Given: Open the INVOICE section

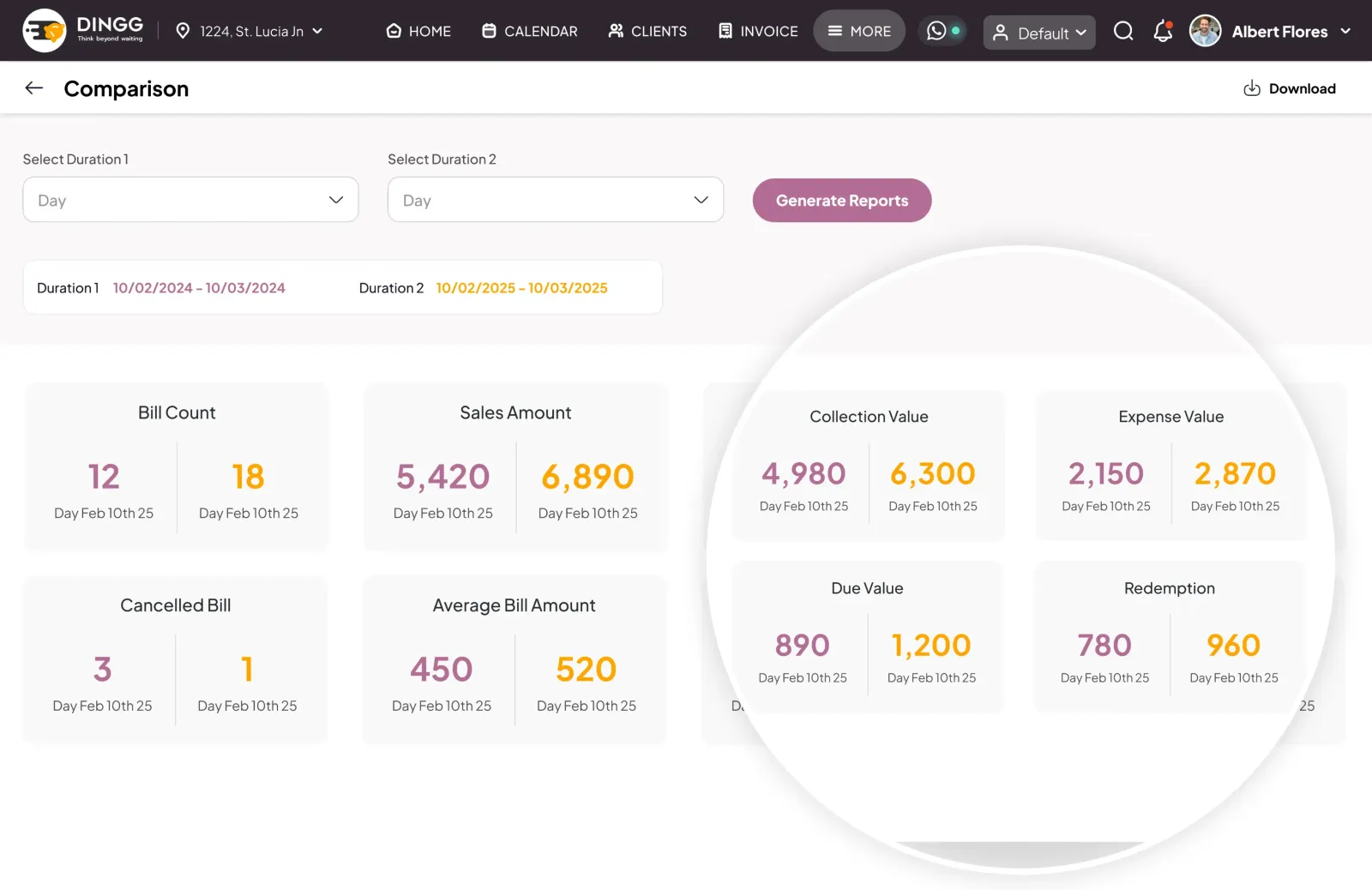Looking at the screenshot, I should (x=758, y=31).
